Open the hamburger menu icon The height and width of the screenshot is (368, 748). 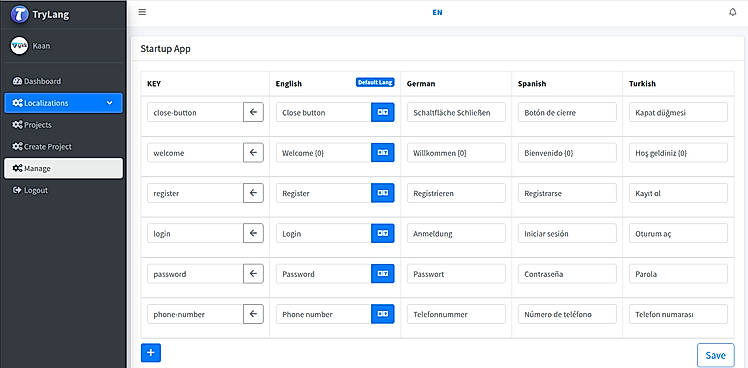point(142,12)
